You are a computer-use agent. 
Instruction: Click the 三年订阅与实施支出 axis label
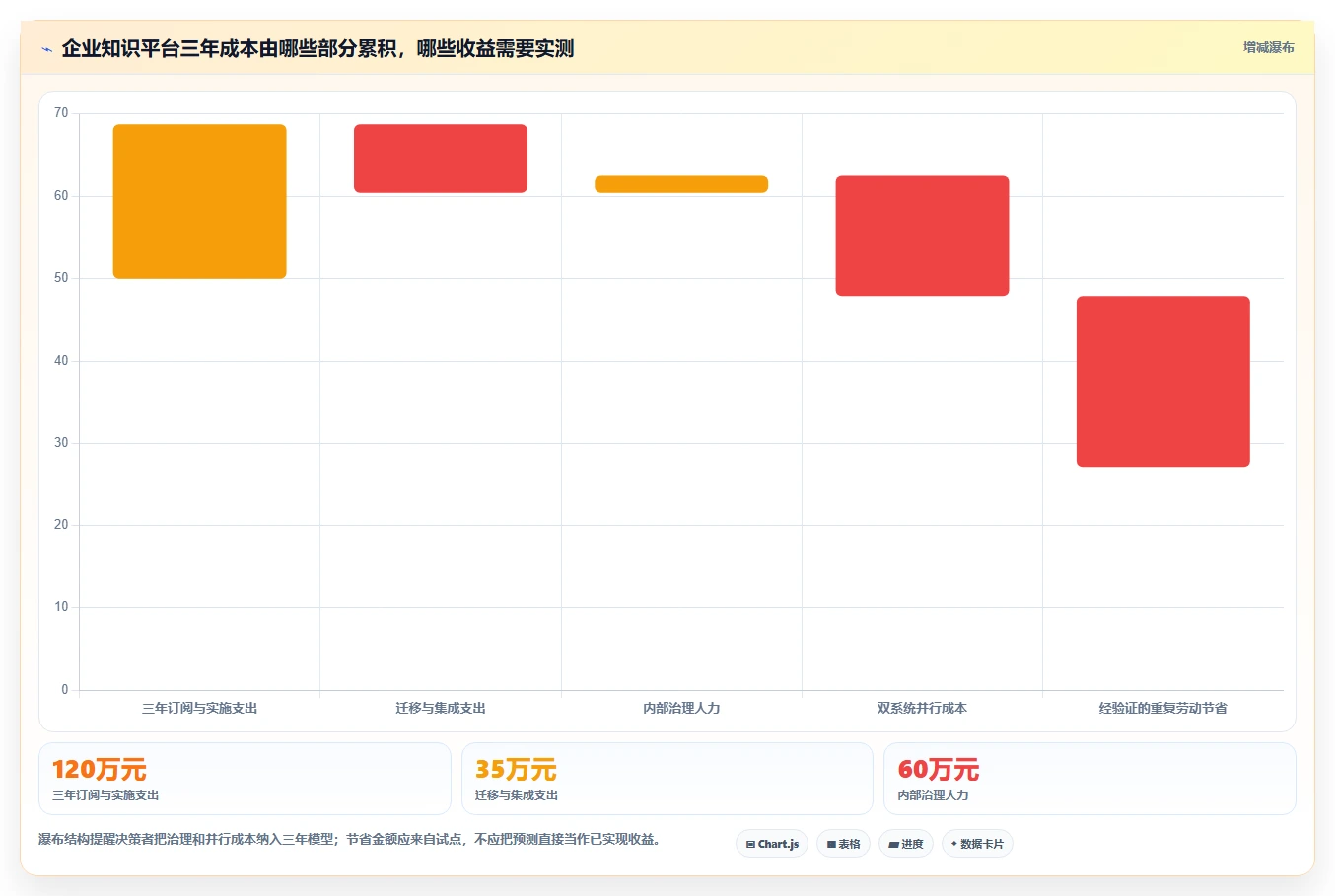200,708
